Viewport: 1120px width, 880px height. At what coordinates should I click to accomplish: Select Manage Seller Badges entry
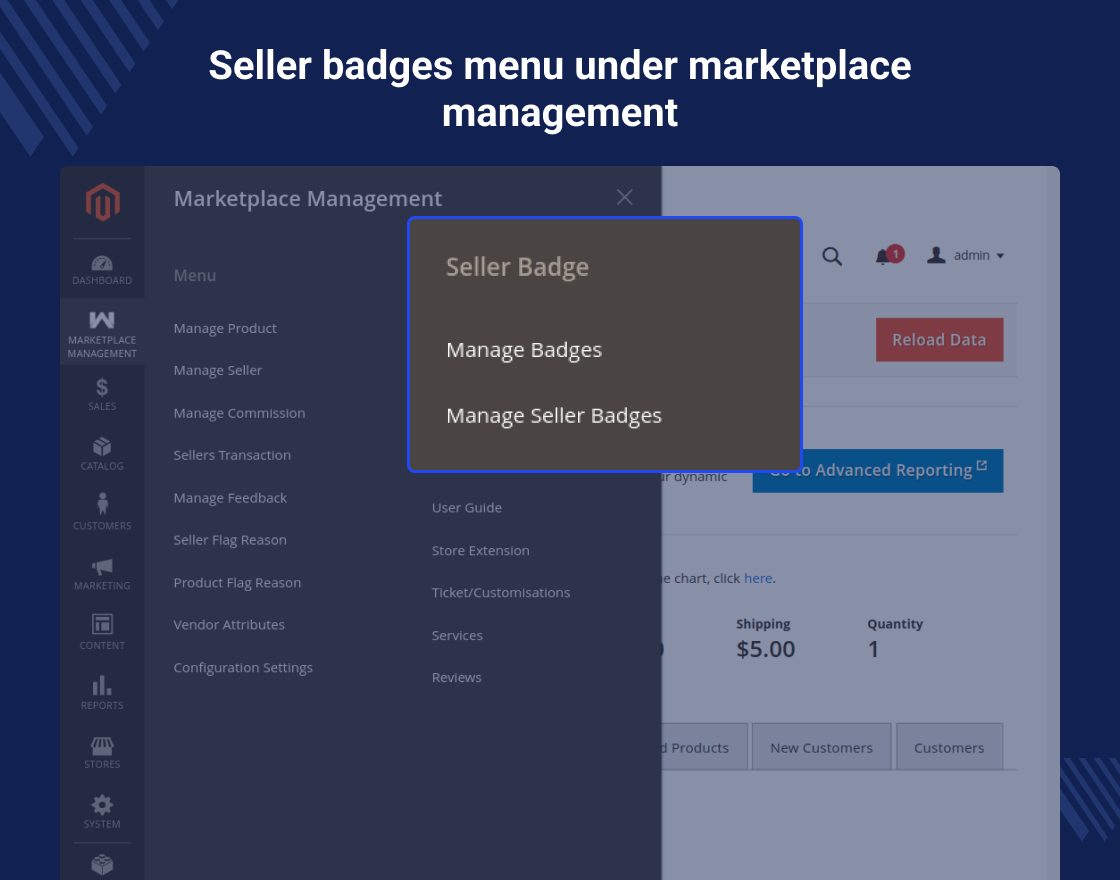click(554, 416)
